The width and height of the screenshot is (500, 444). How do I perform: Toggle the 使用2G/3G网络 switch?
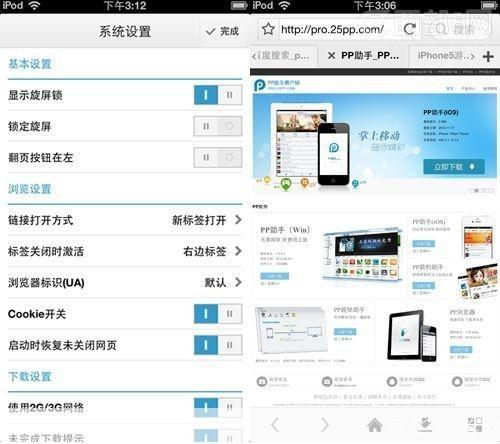point(218,407)
